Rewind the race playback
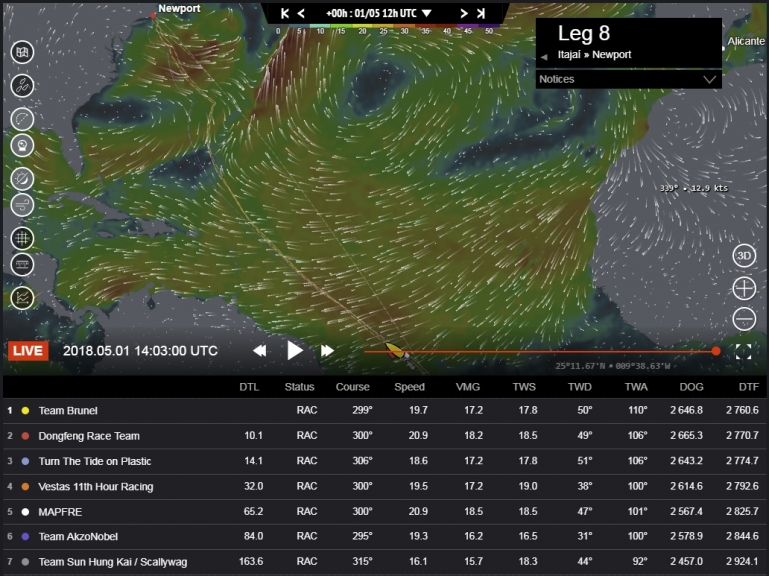The image size is (769, 576). pos(259,351)
